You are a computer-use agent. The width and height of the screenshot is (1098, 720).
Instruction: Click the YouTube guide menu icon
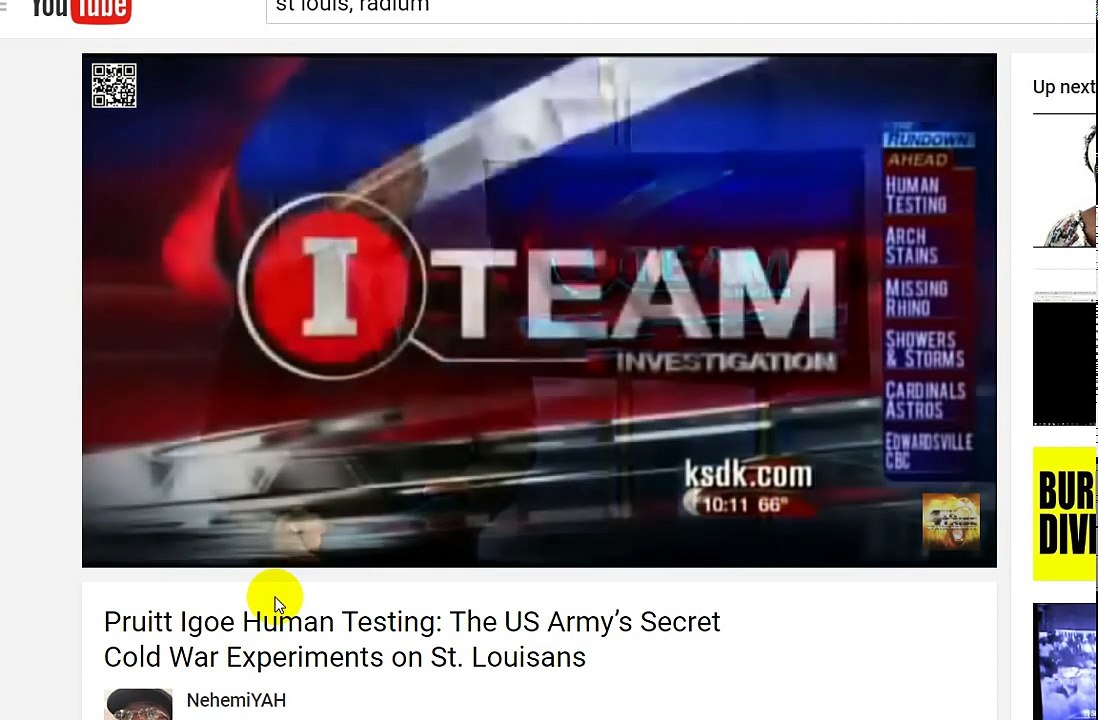click(3, 7)
